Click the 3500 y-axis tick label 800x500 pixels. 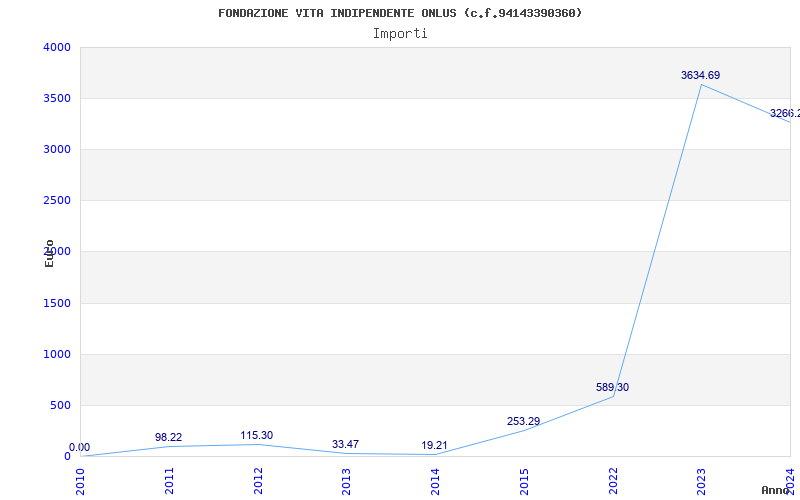pyautogui.click(x=57, y=98)
